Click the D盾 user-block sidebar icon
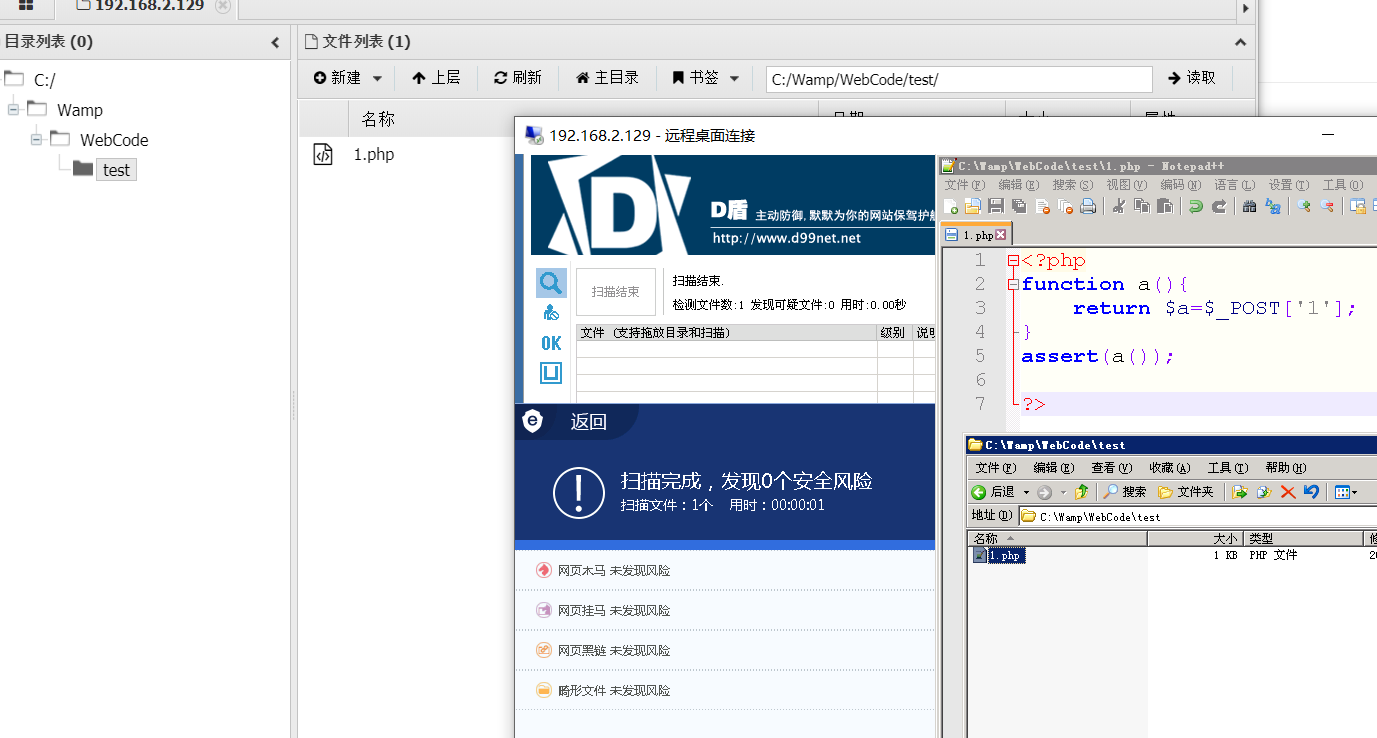This screenshot has width=1377, height=738. tap(551, 313)
